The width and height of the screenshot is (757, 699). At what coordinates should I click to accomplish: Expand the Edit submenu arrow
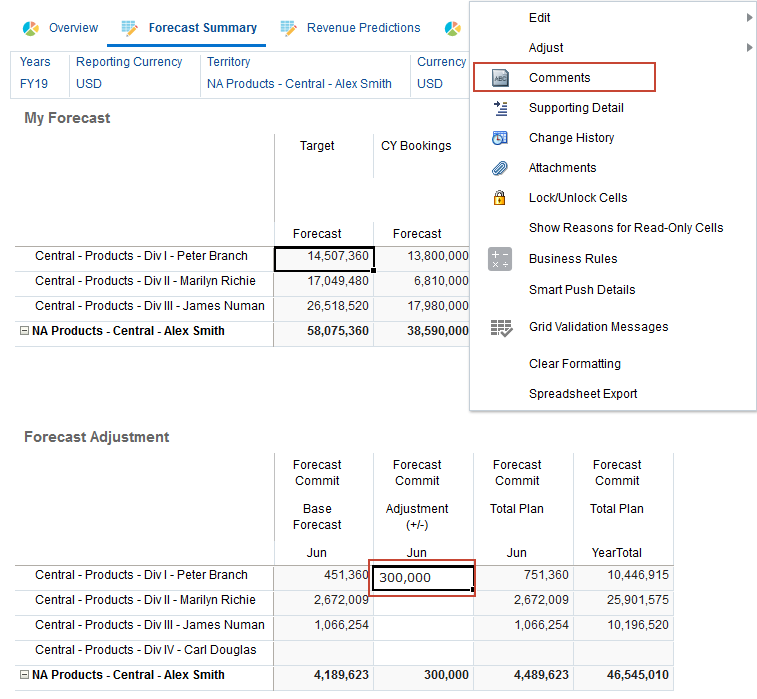point(749,18)
